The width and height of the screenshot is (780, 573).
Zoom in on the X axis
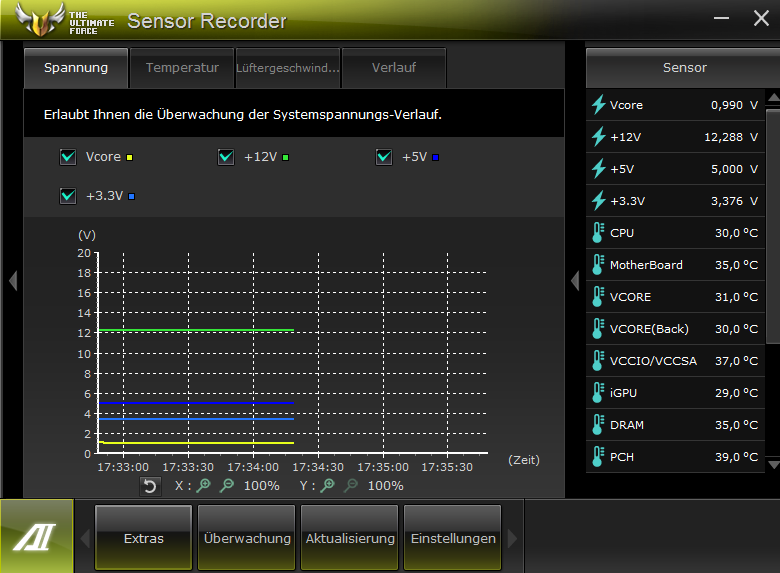tap(203, 485)
